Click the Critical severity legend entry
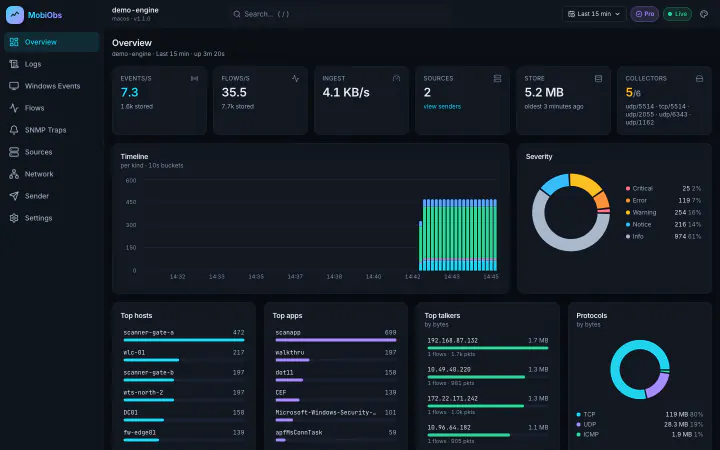Image resolution: width=720 pixels, height=450 pixels. point(663,188)
